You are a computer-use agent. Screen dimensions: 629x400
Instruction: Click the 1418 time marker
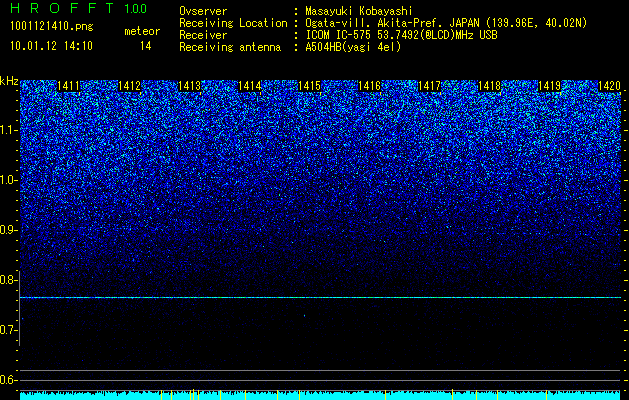[x=489, y=86]
